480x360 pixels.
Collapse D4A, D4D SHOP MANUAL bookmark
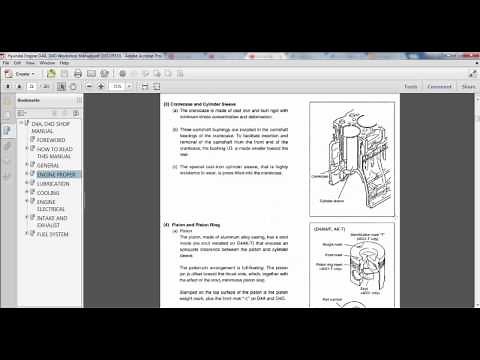pyautogui.click(x=22, y=123)
